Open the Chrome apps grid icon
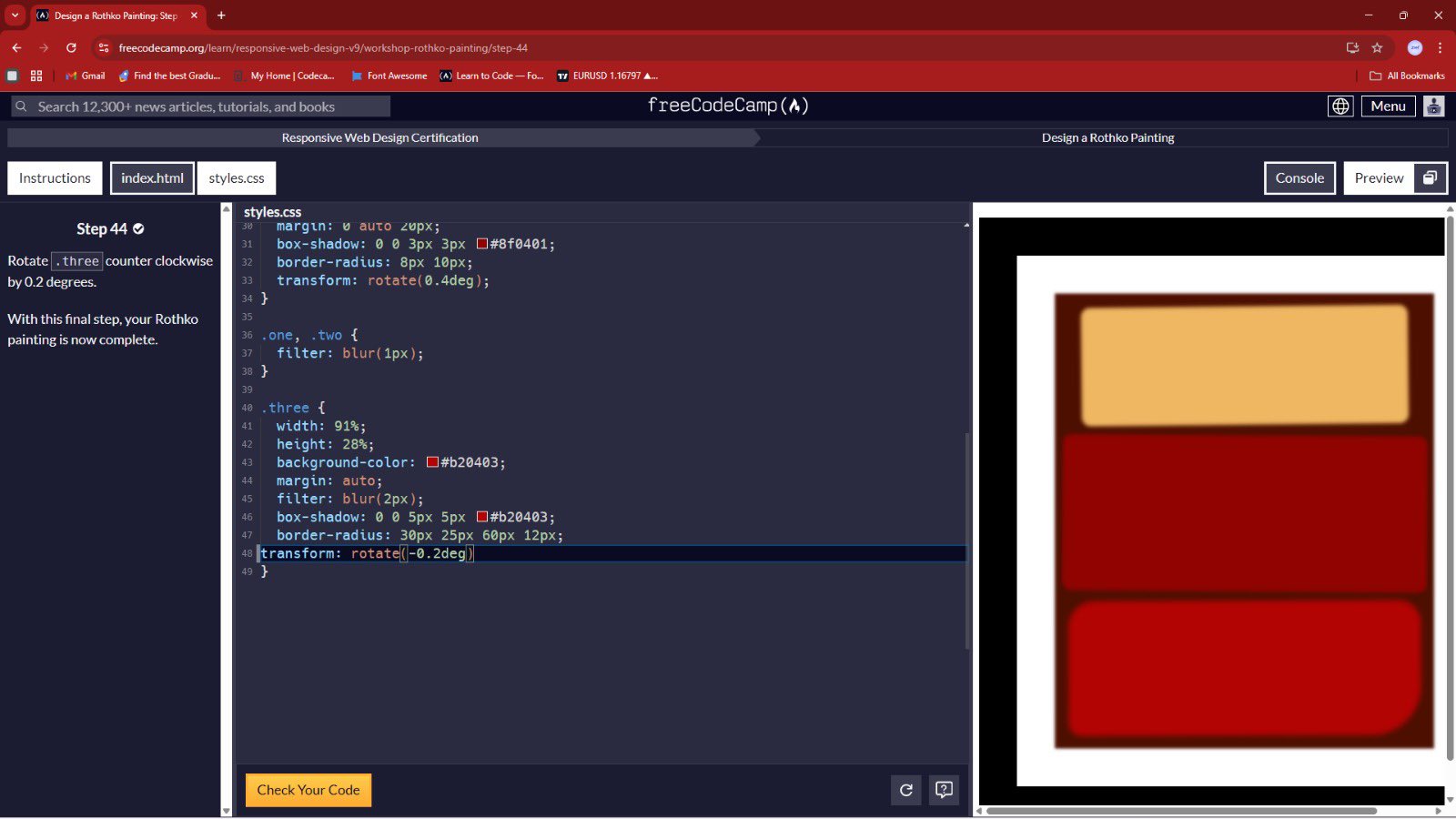The height and width of the screenshot is (819, 1456). pos(36,76)
